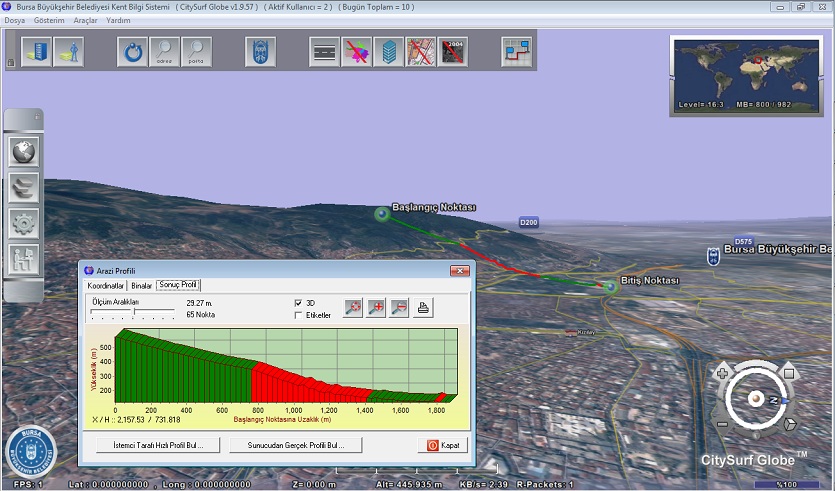Screen dimensions: 835x491
Task: Switch to the Koordinatlar tab
Action: point(105,285)
